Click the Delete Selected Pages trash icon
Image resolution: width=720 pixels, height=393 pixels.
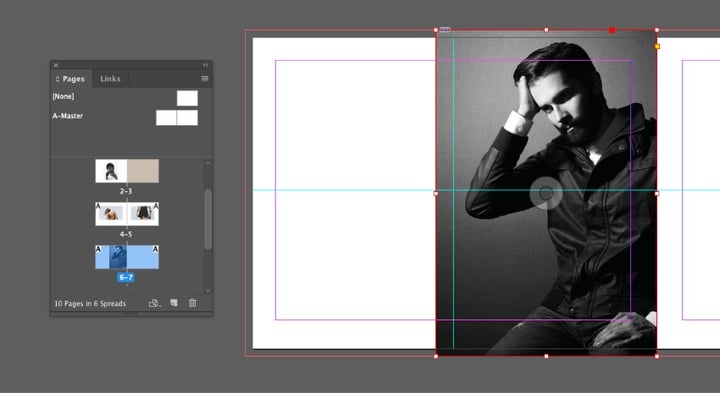coord(192,303)
